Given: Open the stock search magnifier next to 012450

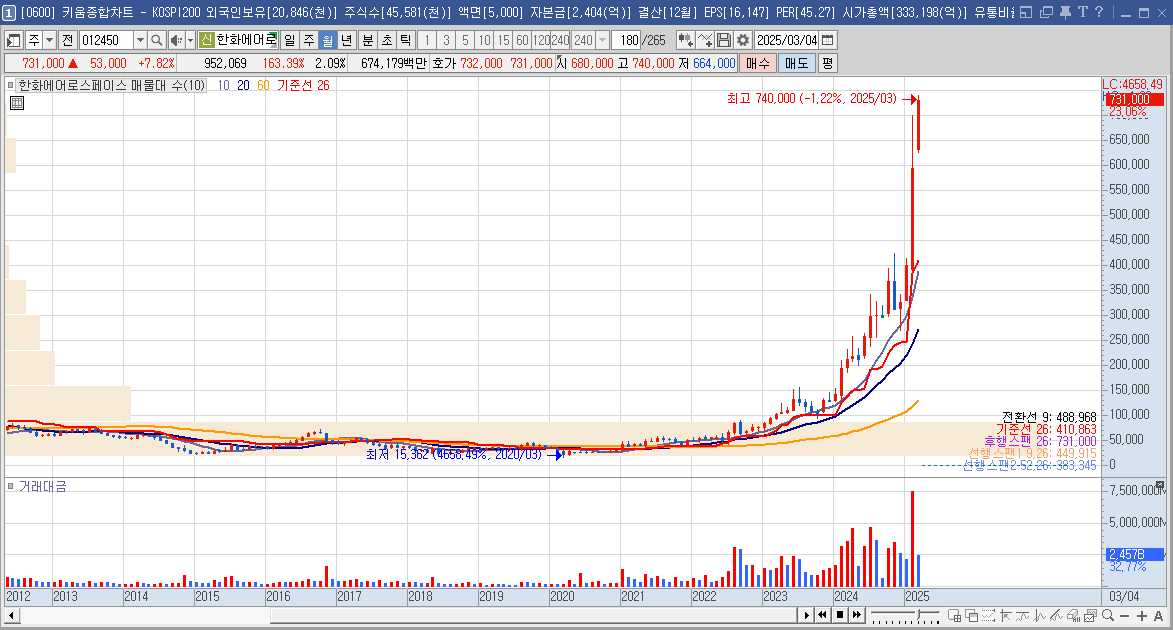Looking at the screenshot, I should (156, 40).
